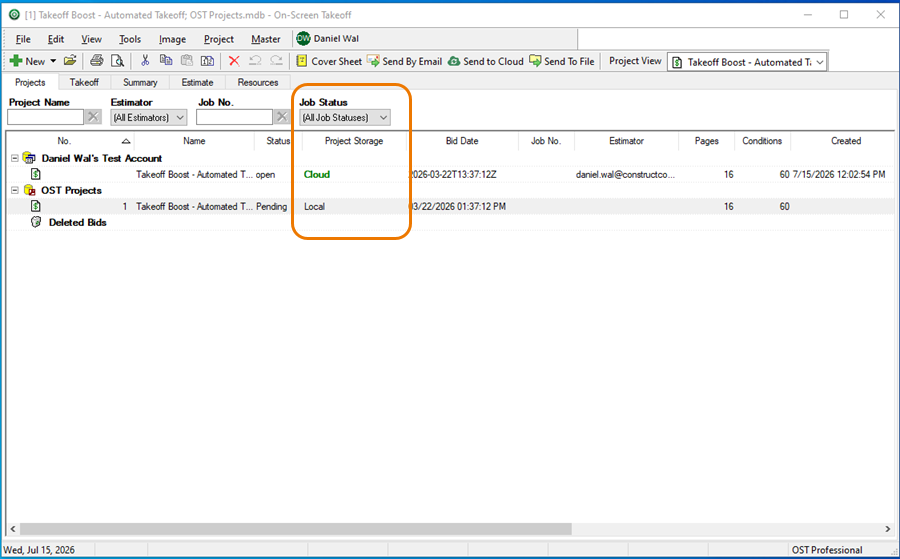This screenshot has width=900, height=559.
Task: Sort by the Pages column header
Action: coord(707,141)
